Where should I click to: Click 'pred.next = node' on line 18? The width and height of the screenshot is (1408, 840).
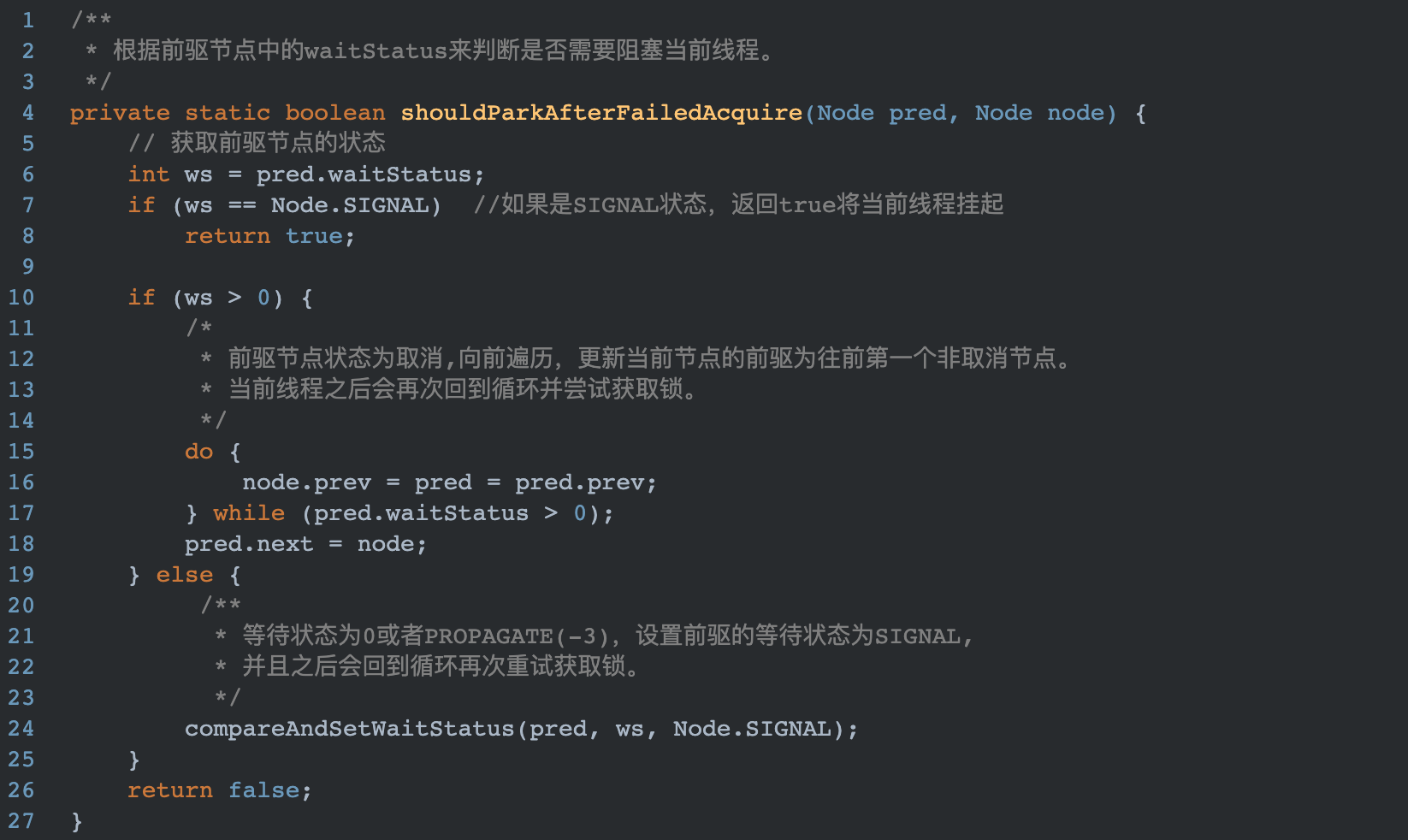[299, 544]
